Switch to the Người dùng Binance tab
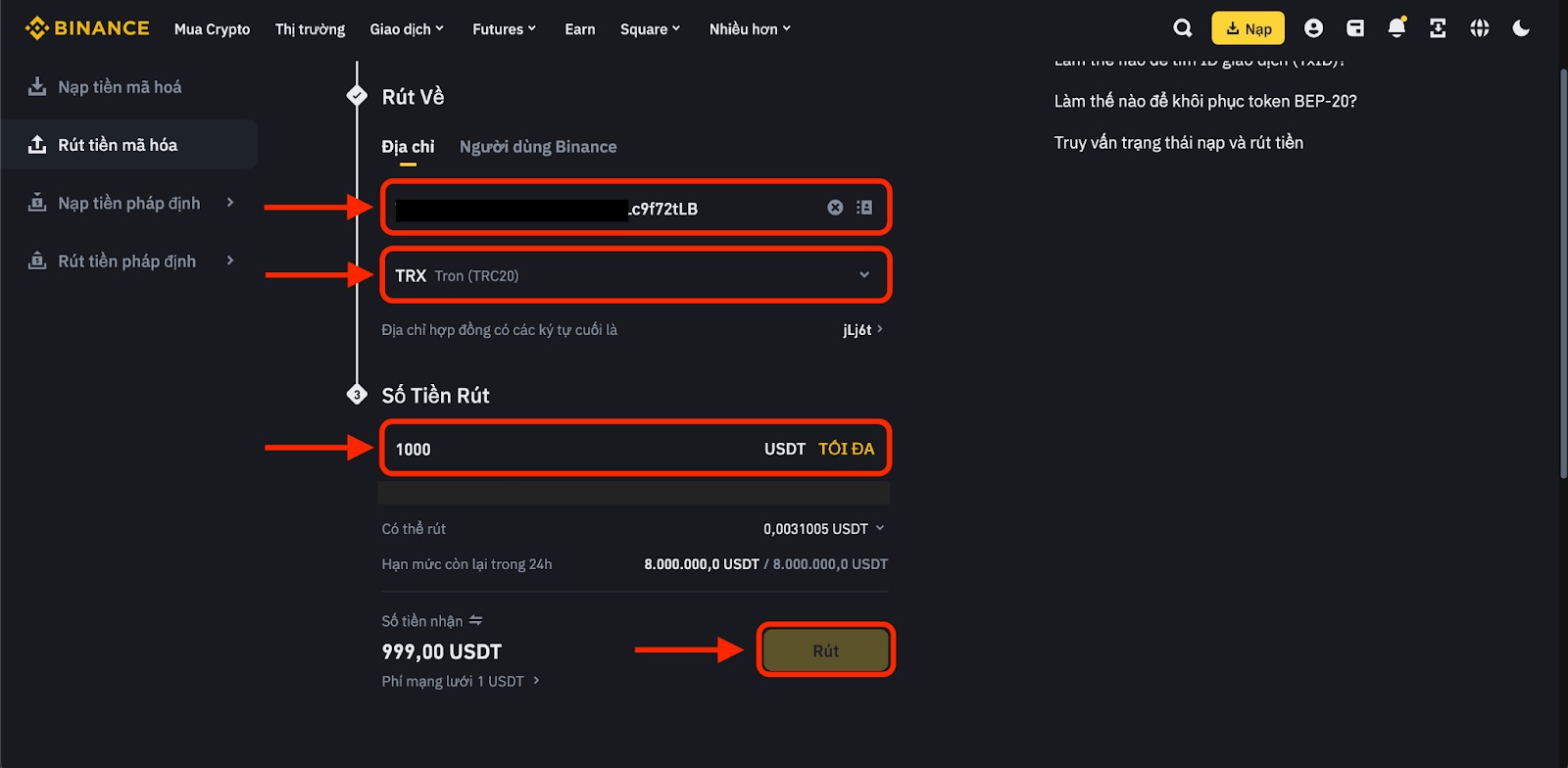 538,146
